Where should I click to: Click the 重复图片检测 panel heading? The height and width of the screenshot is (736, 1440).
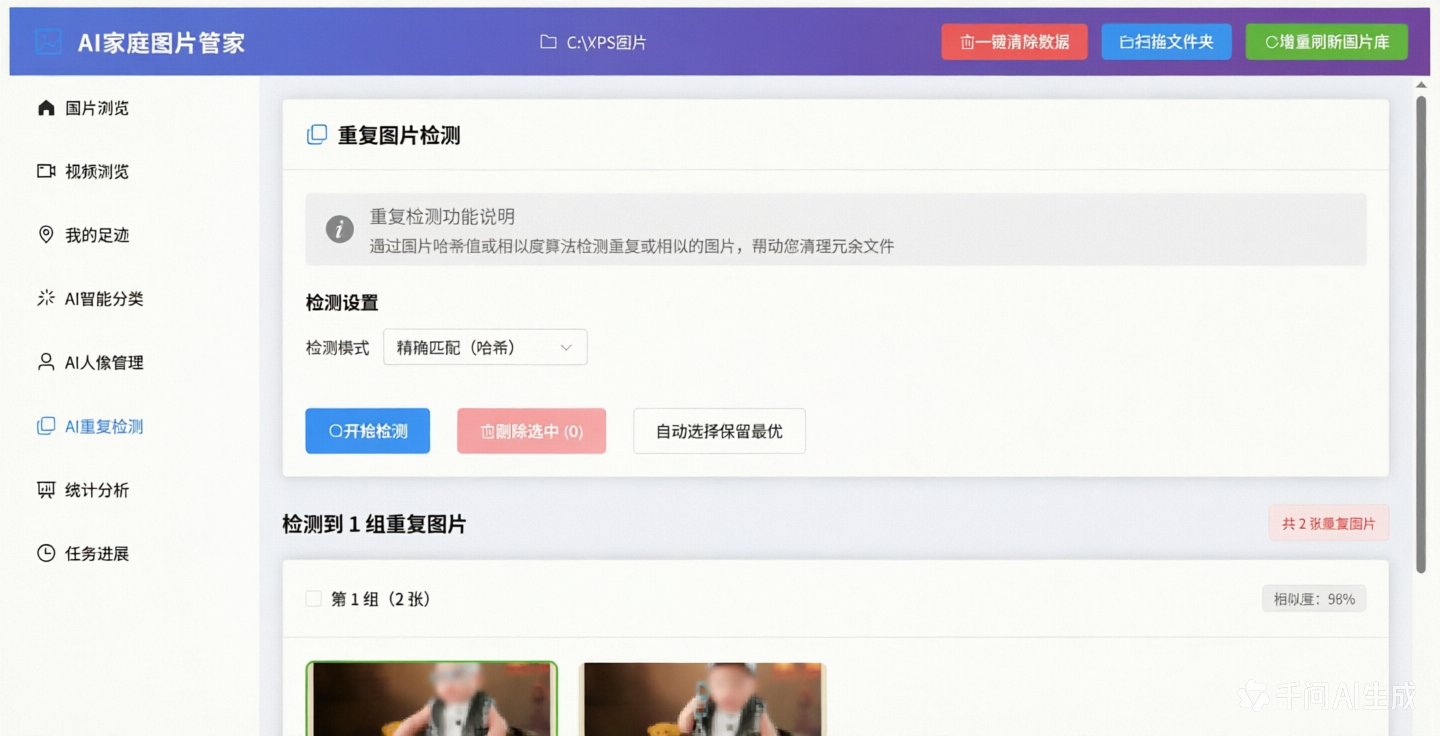[x=399, y=135]
